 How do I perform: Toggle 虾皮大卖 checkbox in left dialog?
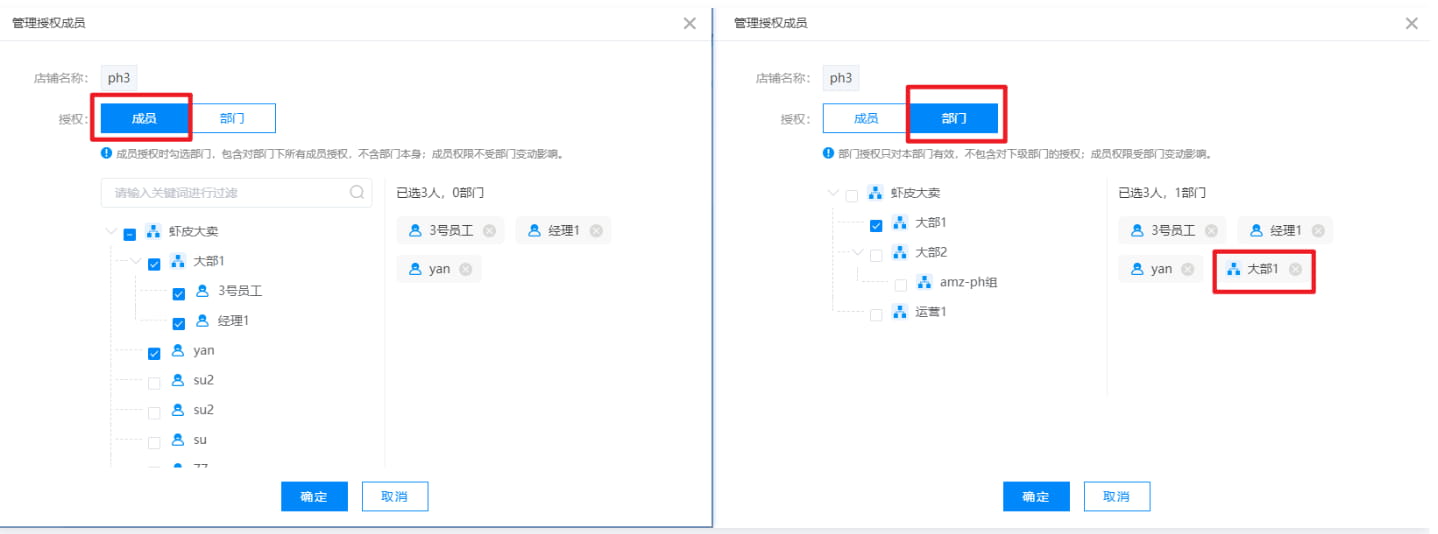click(x=130, y=235)
